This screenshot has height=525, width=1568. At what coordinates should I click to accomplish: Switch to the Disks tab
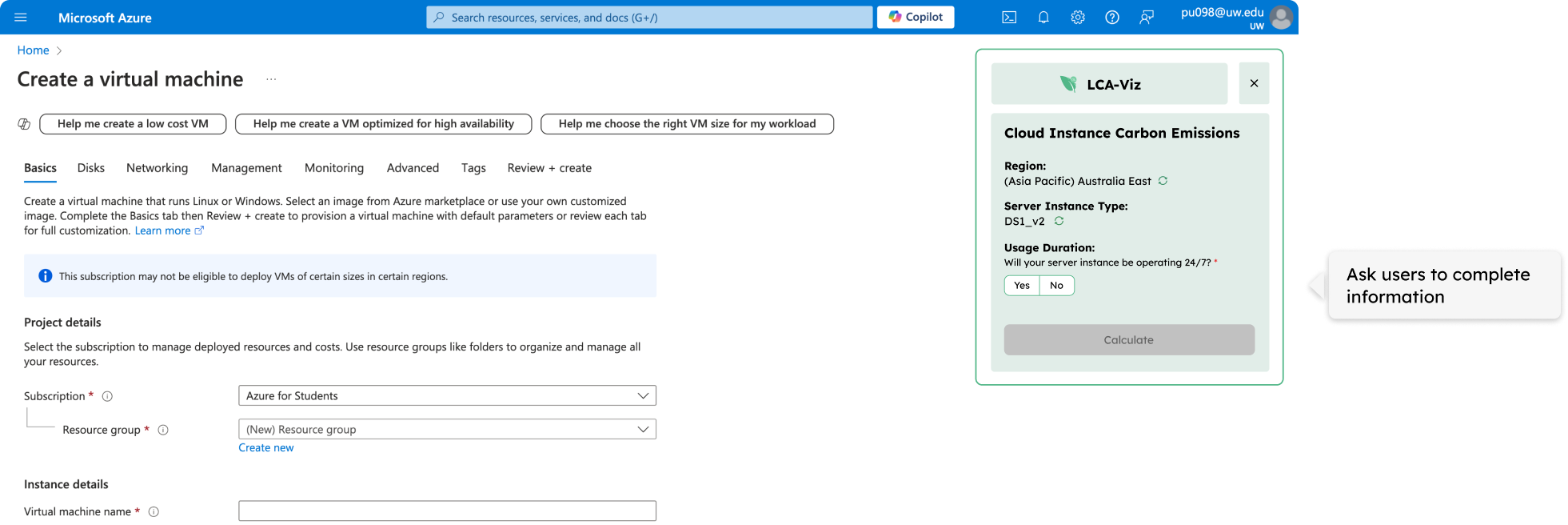tap(91, 168)
